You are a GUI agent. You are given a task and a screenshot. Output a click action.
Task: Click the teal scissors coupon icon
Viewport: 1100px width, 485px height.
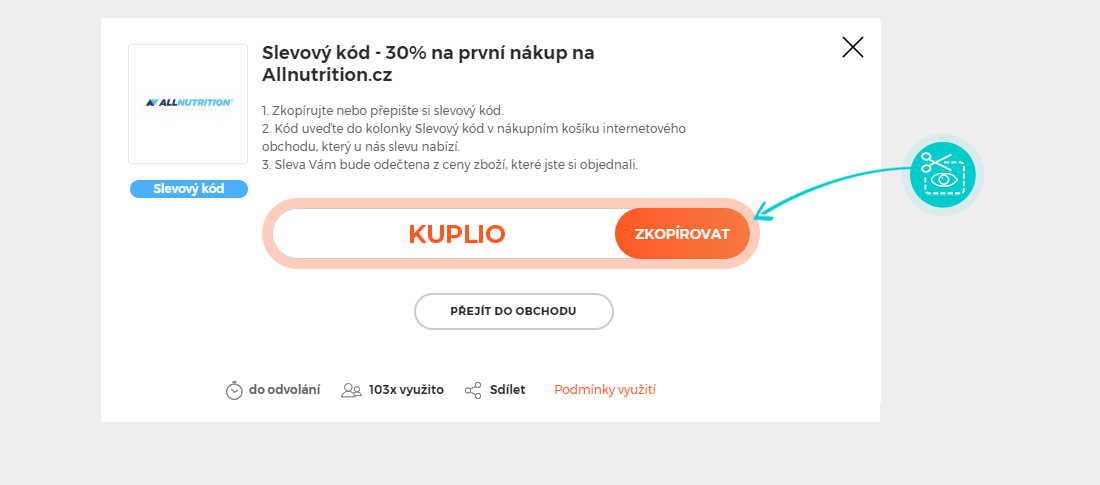tap(942, 174)
